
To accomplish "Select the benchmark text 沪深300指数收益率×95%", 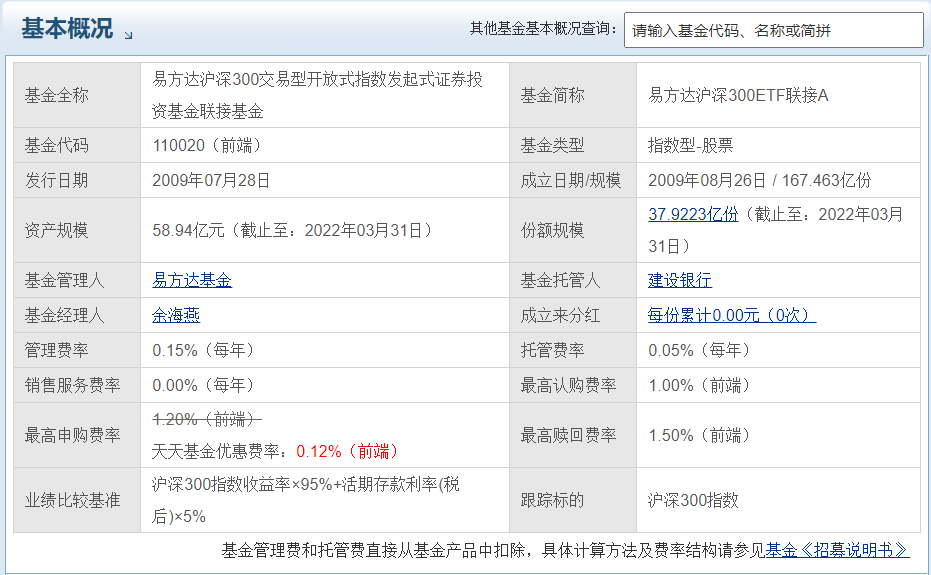I will pos(242,484).
